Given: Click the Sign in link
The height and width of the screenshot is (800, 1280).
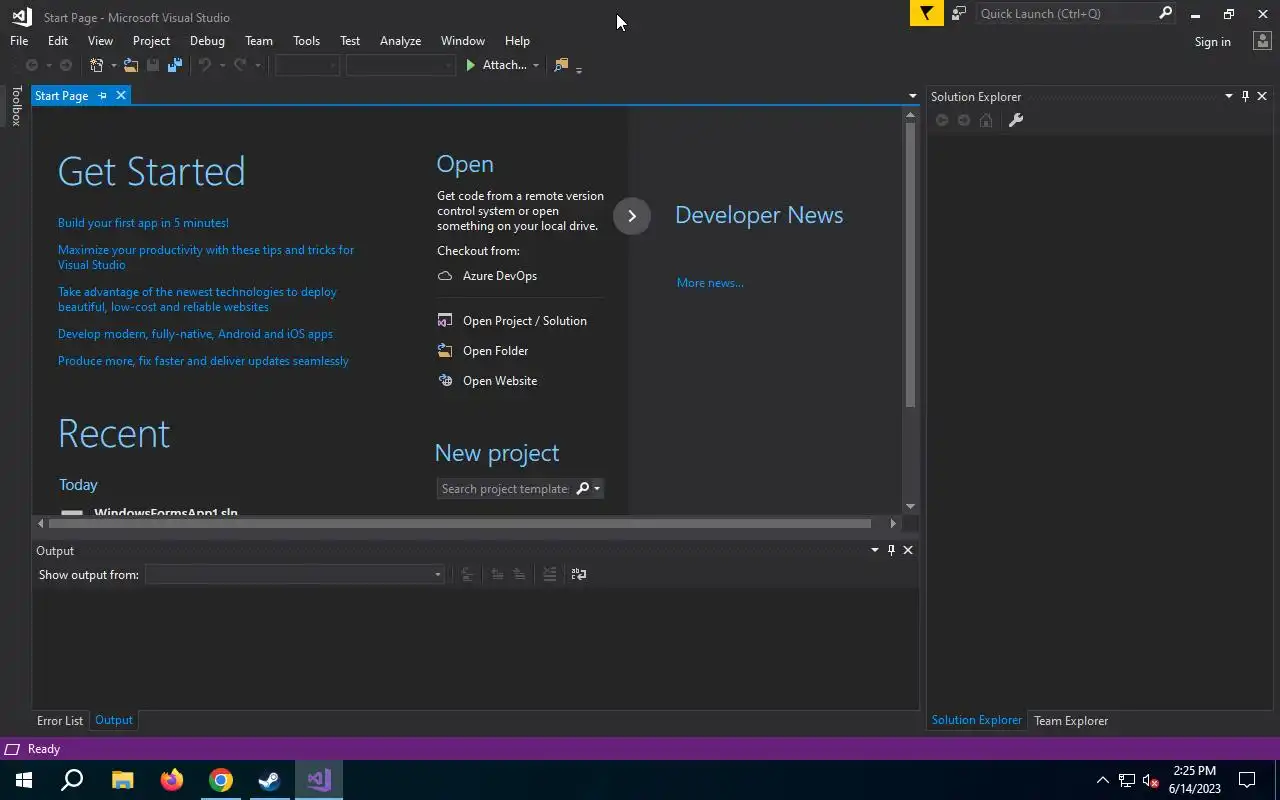Looking at the screenshot, I should [x=1212, y=42].
